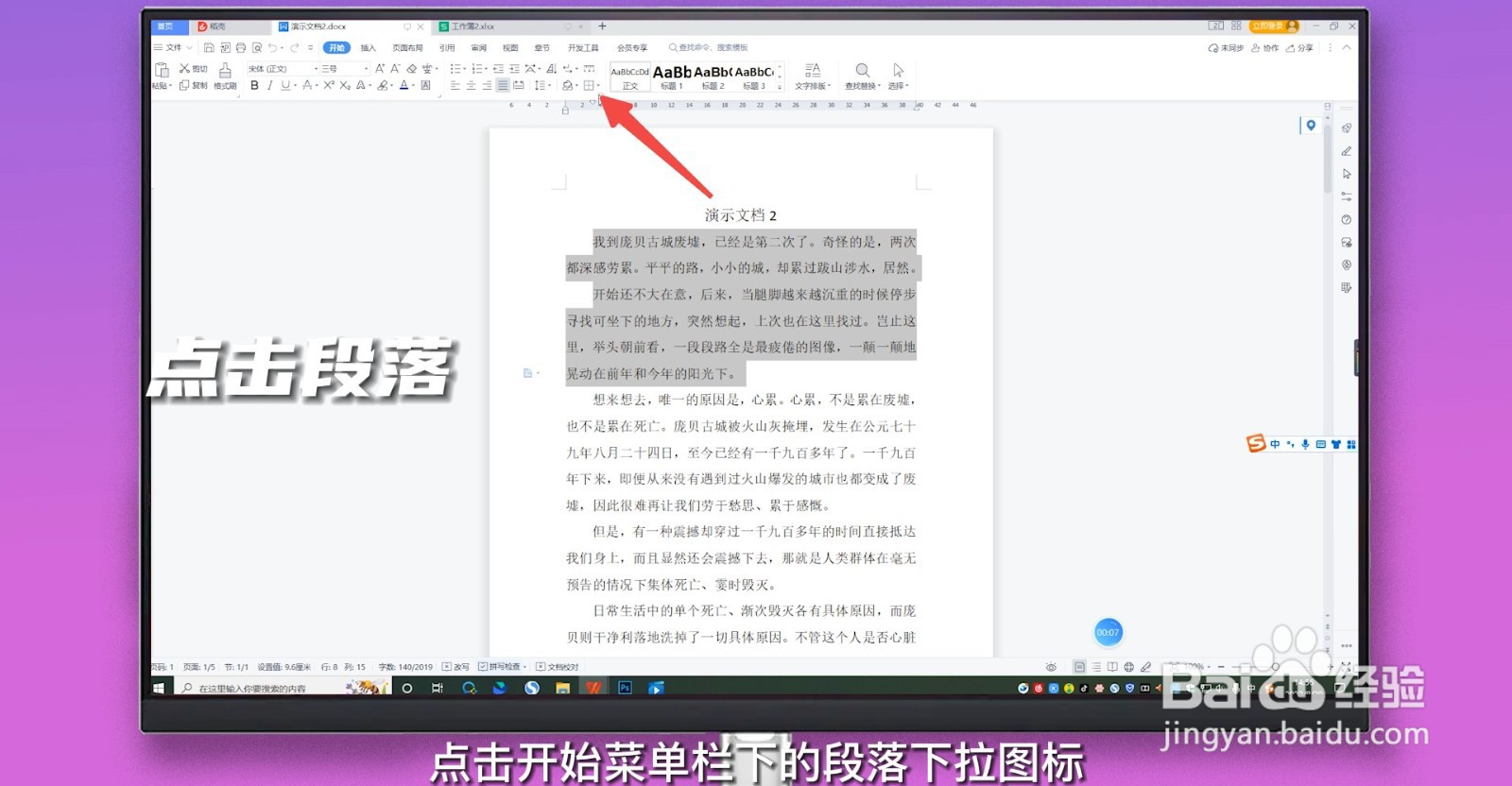Decrease paragraph indent icon
Screen dimensions: 1512x786
pos(498,68)
